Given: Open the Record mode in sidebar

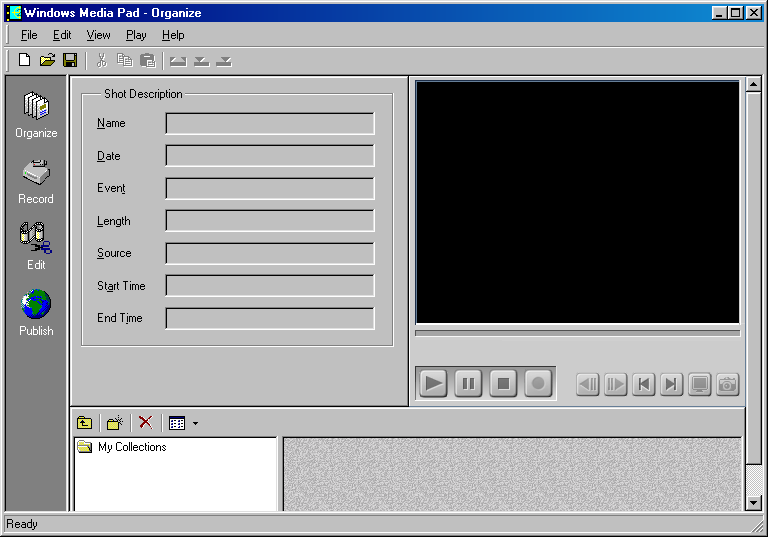Looking at the screenshot, I should (36, 182).
